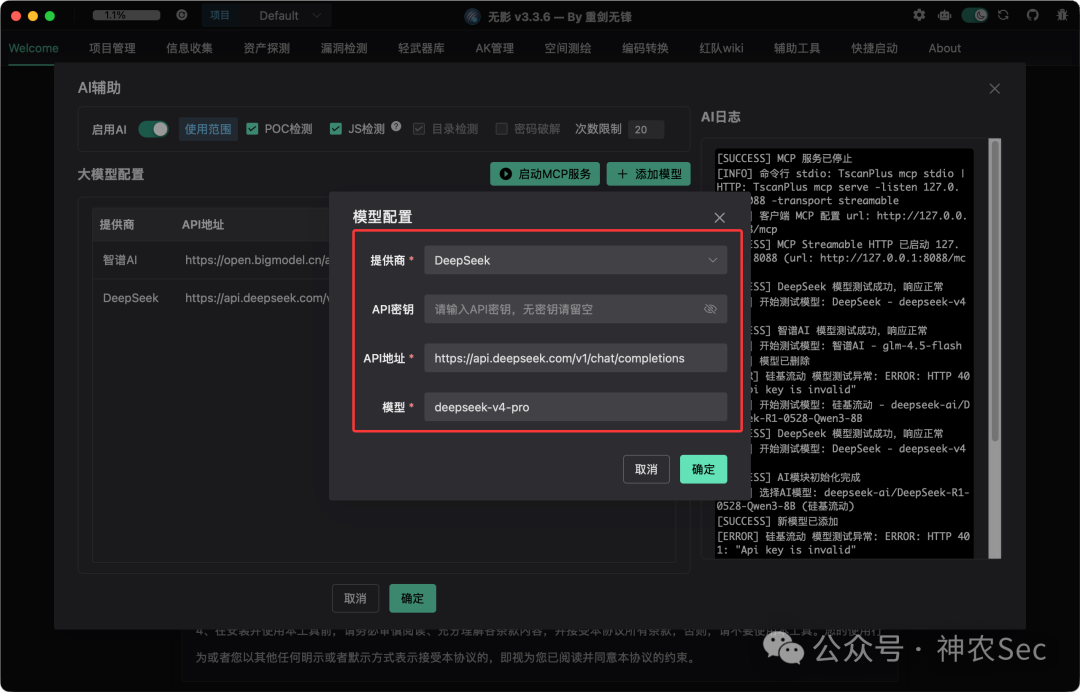Click 确定 in 模型配置 dialog
Viewport: 1080px width, 692px height.
point(703,469)
